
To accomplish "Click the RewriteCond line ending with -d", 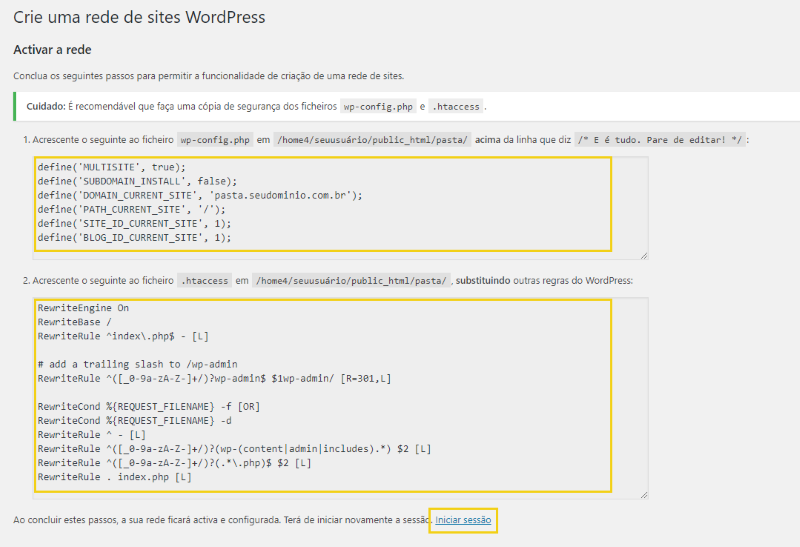I will [134, 421].
